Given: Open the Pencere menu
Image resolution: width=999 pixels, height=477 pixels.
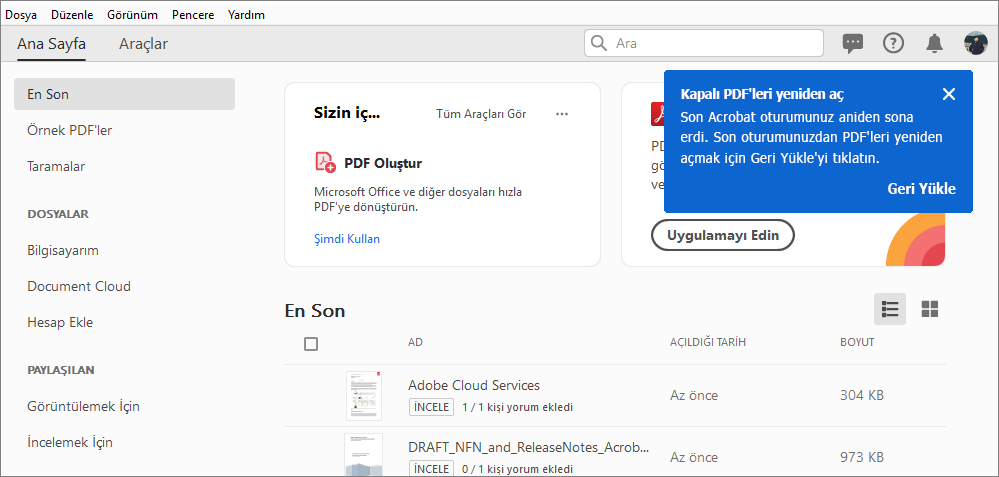Looking at the screenshot, I should coord(193,15).
